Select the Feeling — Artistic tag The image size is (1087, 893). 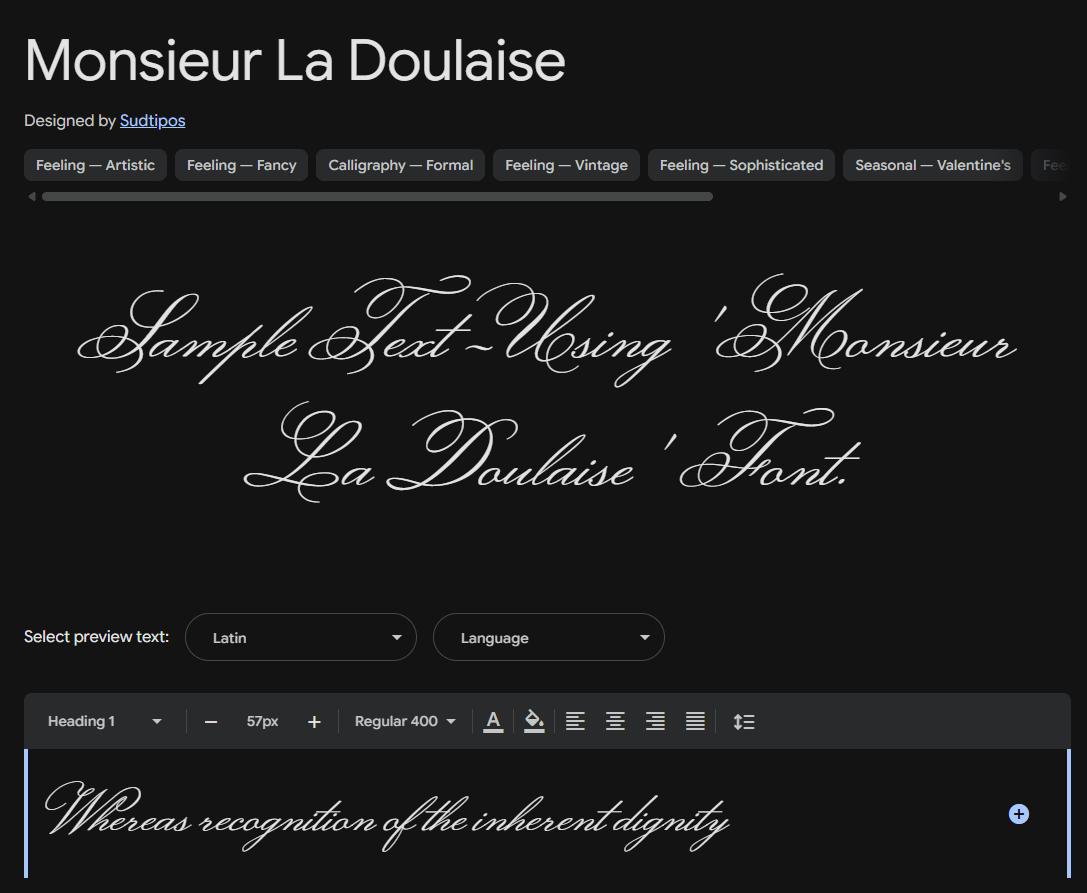tap(96, 165)
